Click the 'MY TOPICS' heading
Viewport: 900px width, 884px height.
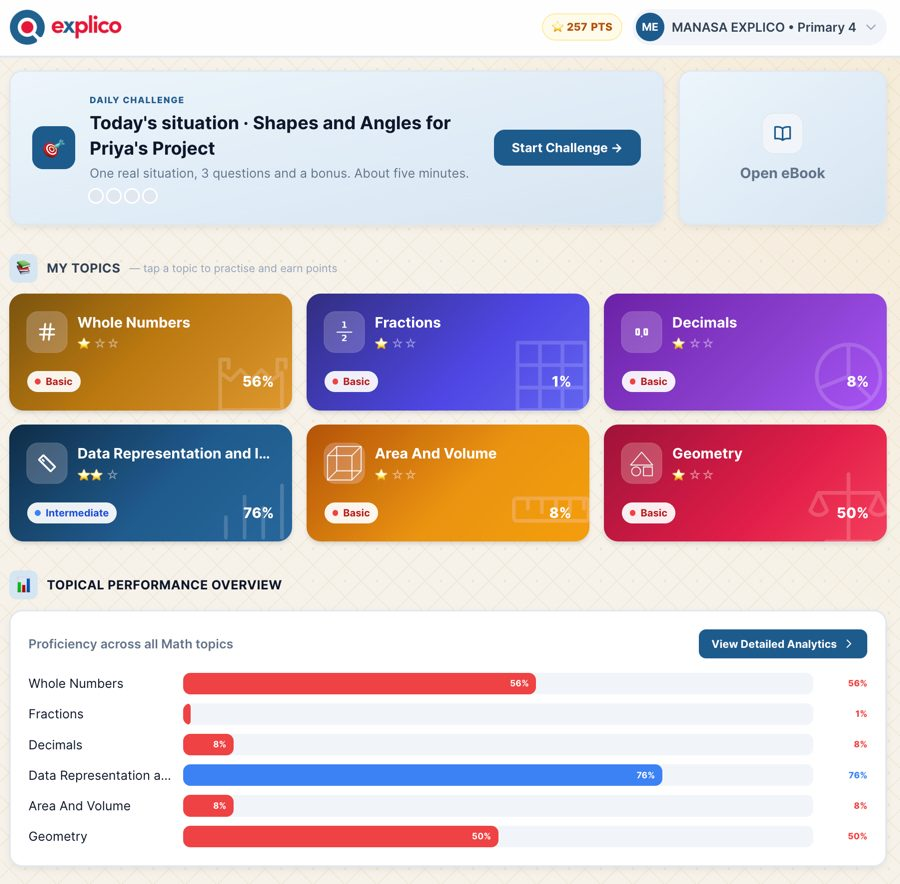83,268
